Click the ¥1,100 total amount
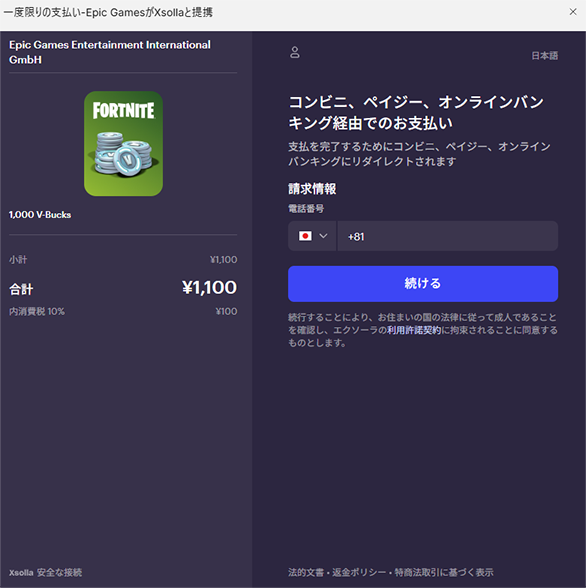Viewport: 586px width, 588px height. (x=209, y=288)
